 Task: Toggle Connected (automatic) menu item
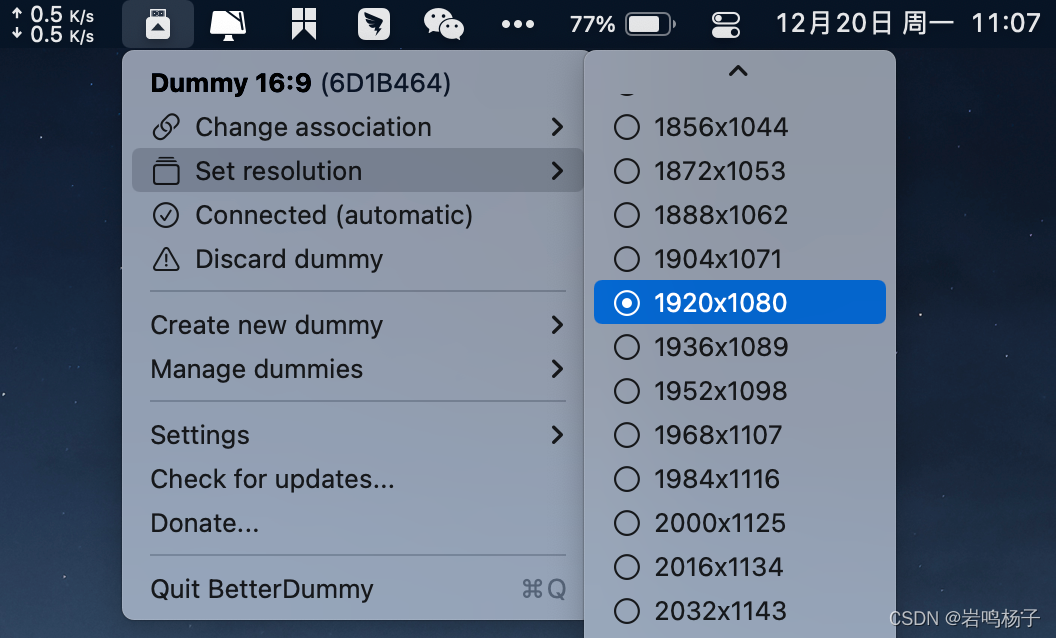(x=358, y=215)
